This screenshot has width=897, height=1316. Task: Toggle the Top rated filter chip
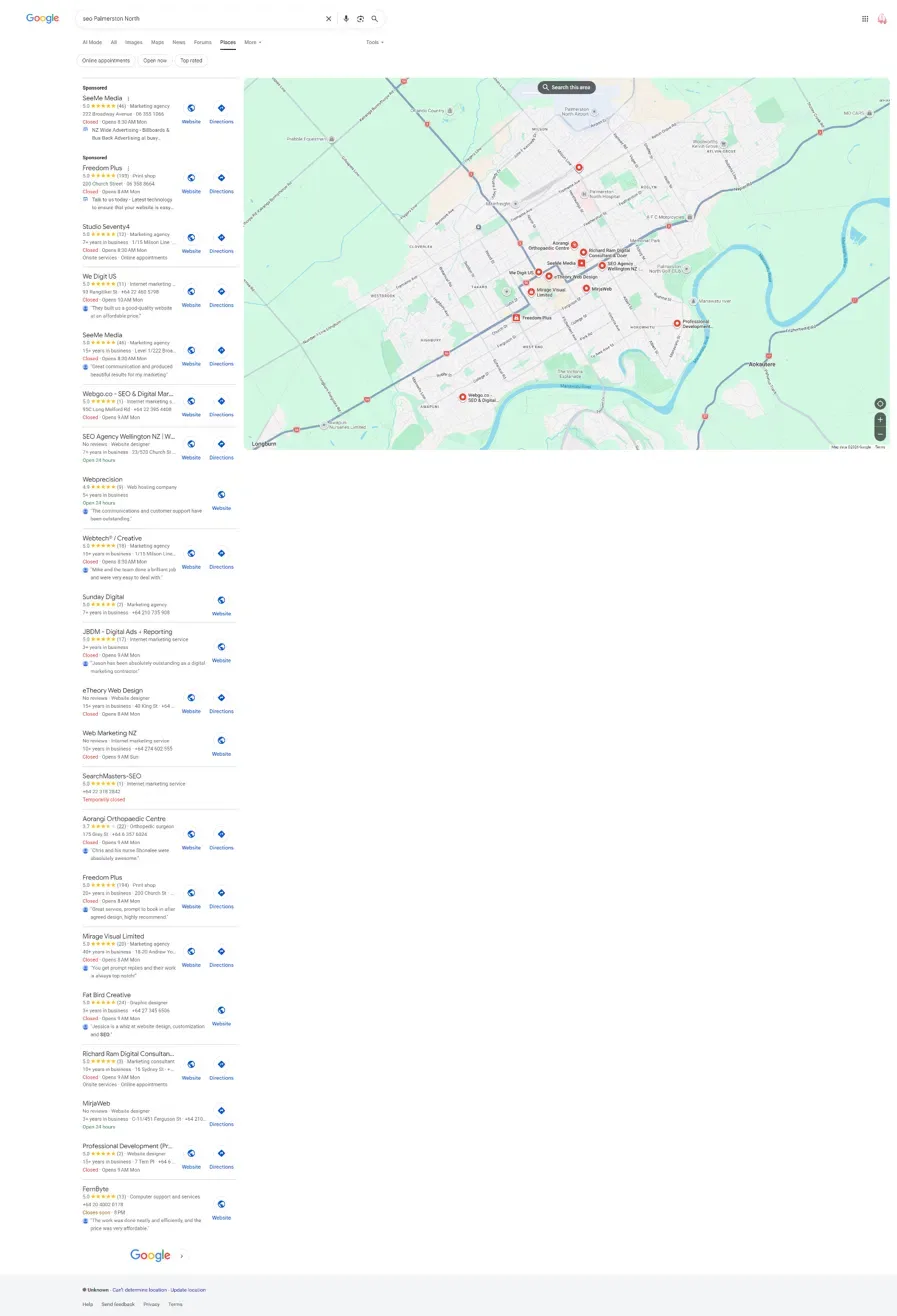point(191,60)
